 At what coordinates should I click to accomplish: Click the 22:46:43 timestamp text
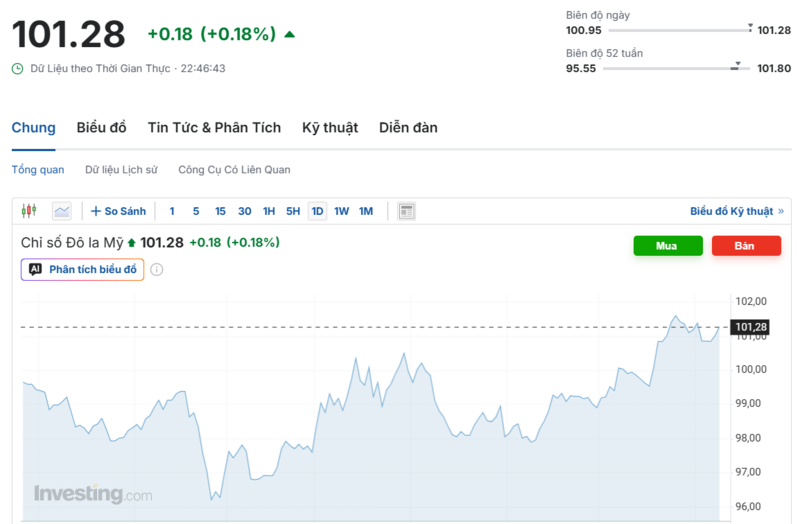coord(203,68)
